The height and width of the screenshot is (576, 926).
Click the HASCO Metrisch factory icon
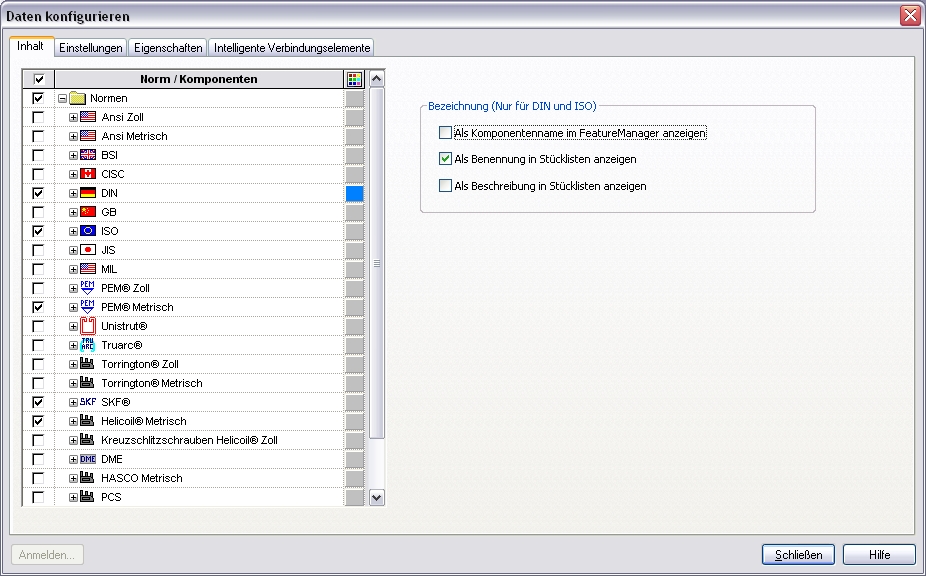(x=87, y=477)
